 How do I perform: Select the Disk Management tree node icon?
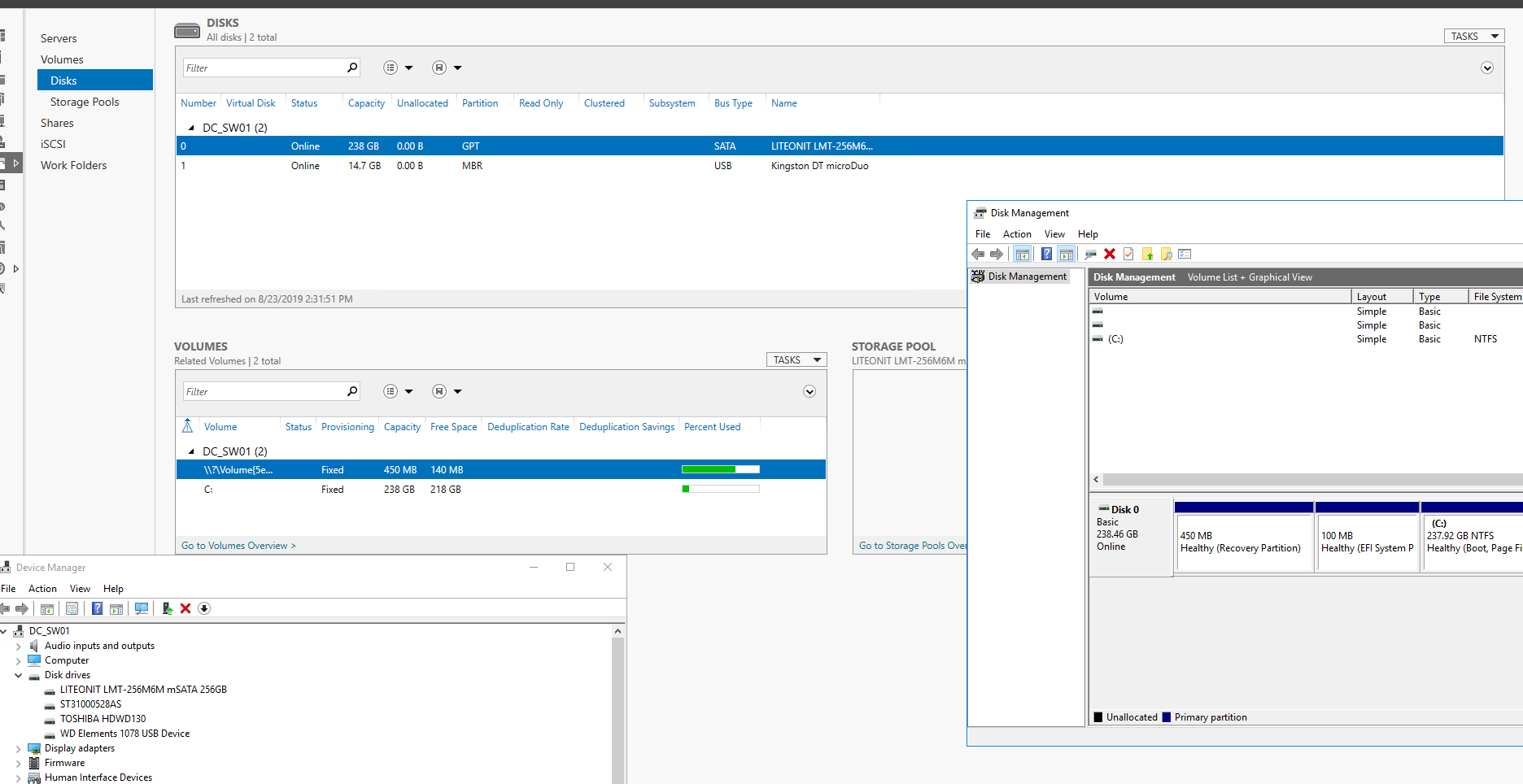click(978, 277)
